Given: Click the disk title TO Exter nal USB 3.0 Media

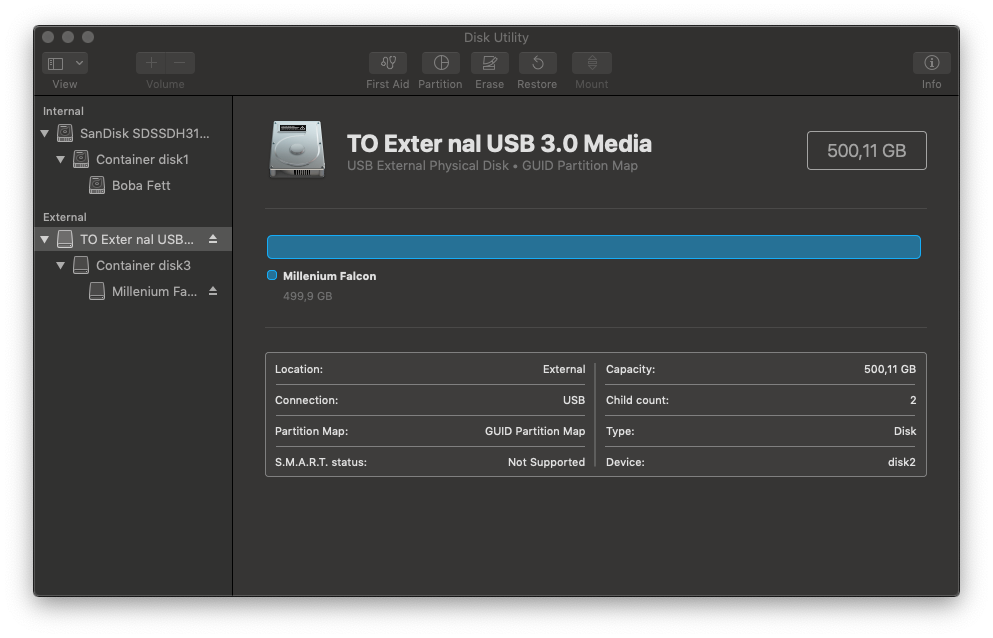Looking at the screenshot, I should point(499,143).
